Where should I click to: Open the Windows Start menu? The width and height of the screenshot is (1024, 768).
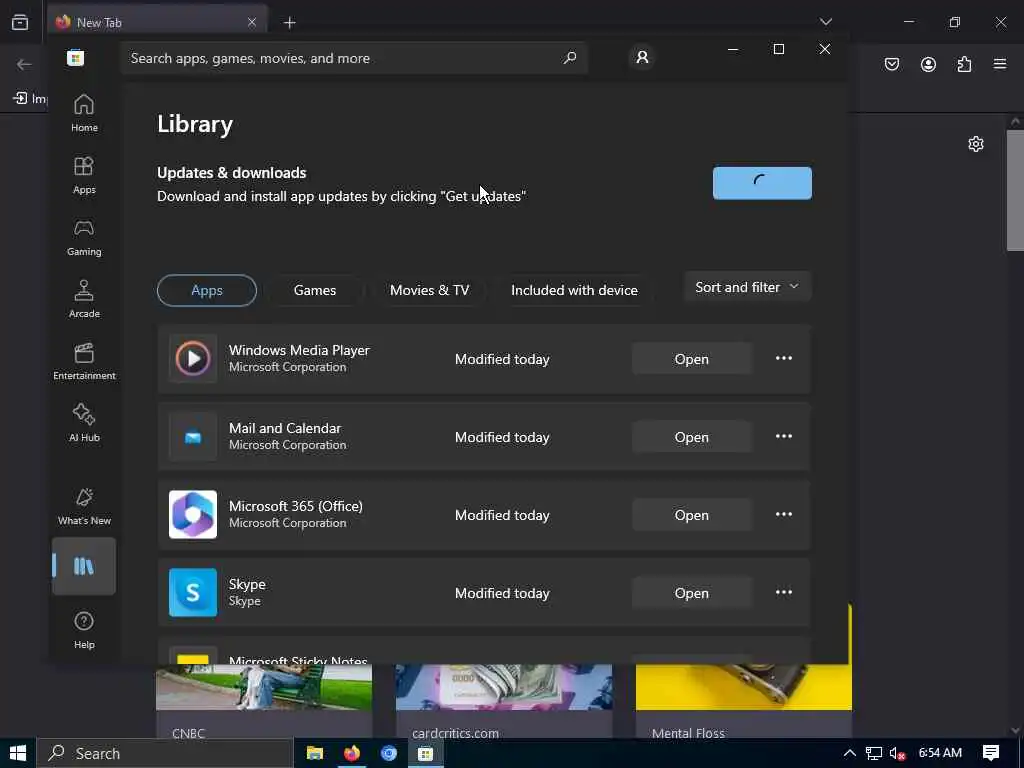click(x=18, y=753)
